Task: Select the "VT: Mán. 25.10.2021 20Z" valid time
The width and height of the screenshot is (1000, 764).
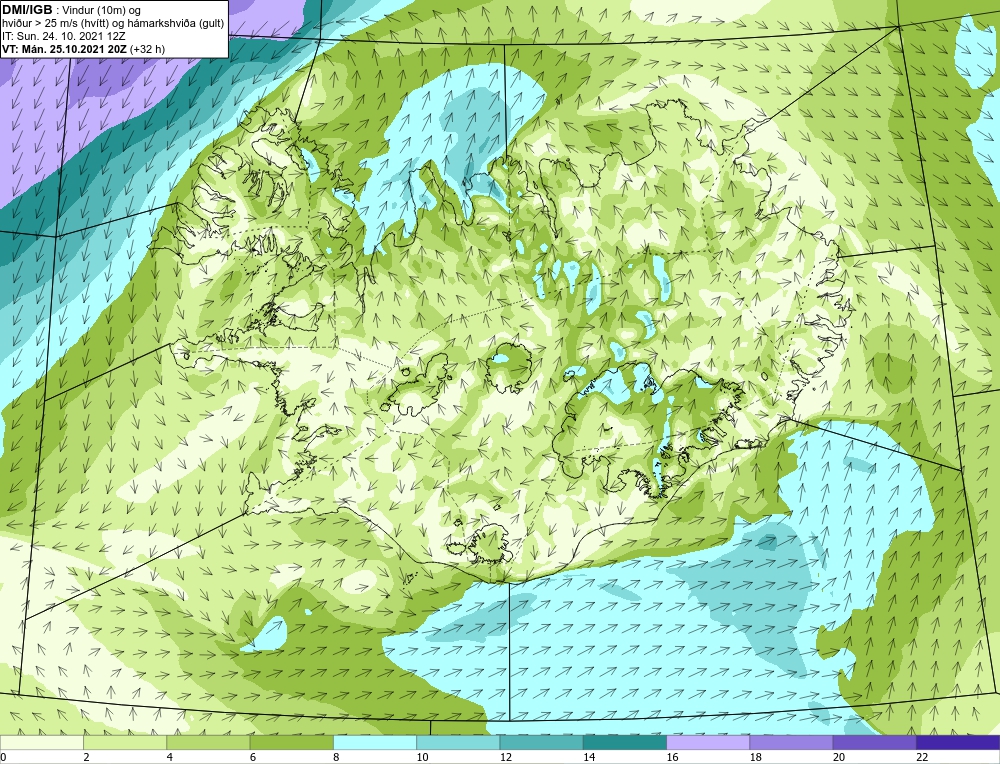Action: (64, 48)
